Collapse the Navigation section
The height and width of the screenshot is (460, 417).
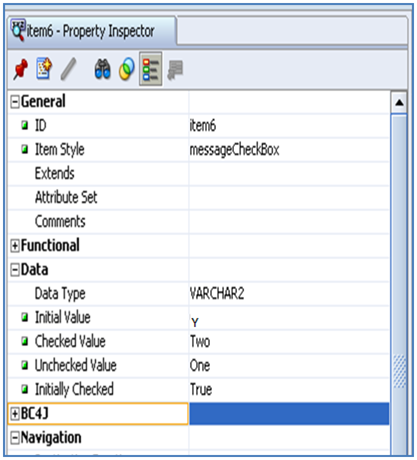tap(15, 438)
